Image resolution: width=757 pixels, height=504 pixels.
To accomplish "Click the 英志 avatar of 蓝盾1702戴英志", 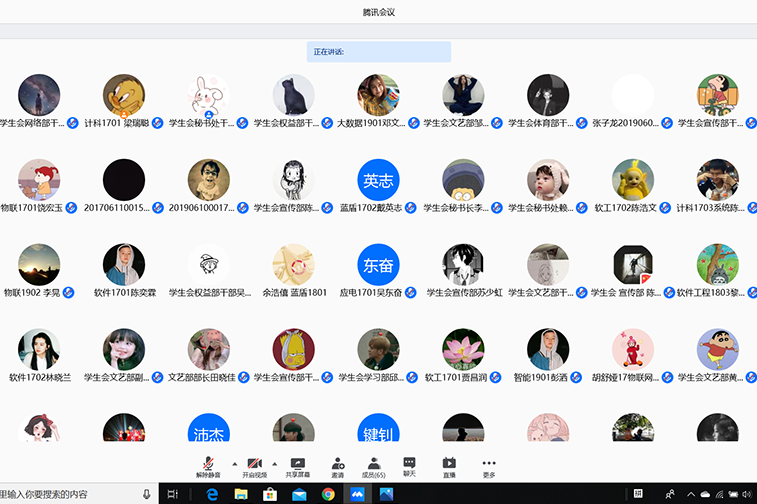I will [378, 180].
